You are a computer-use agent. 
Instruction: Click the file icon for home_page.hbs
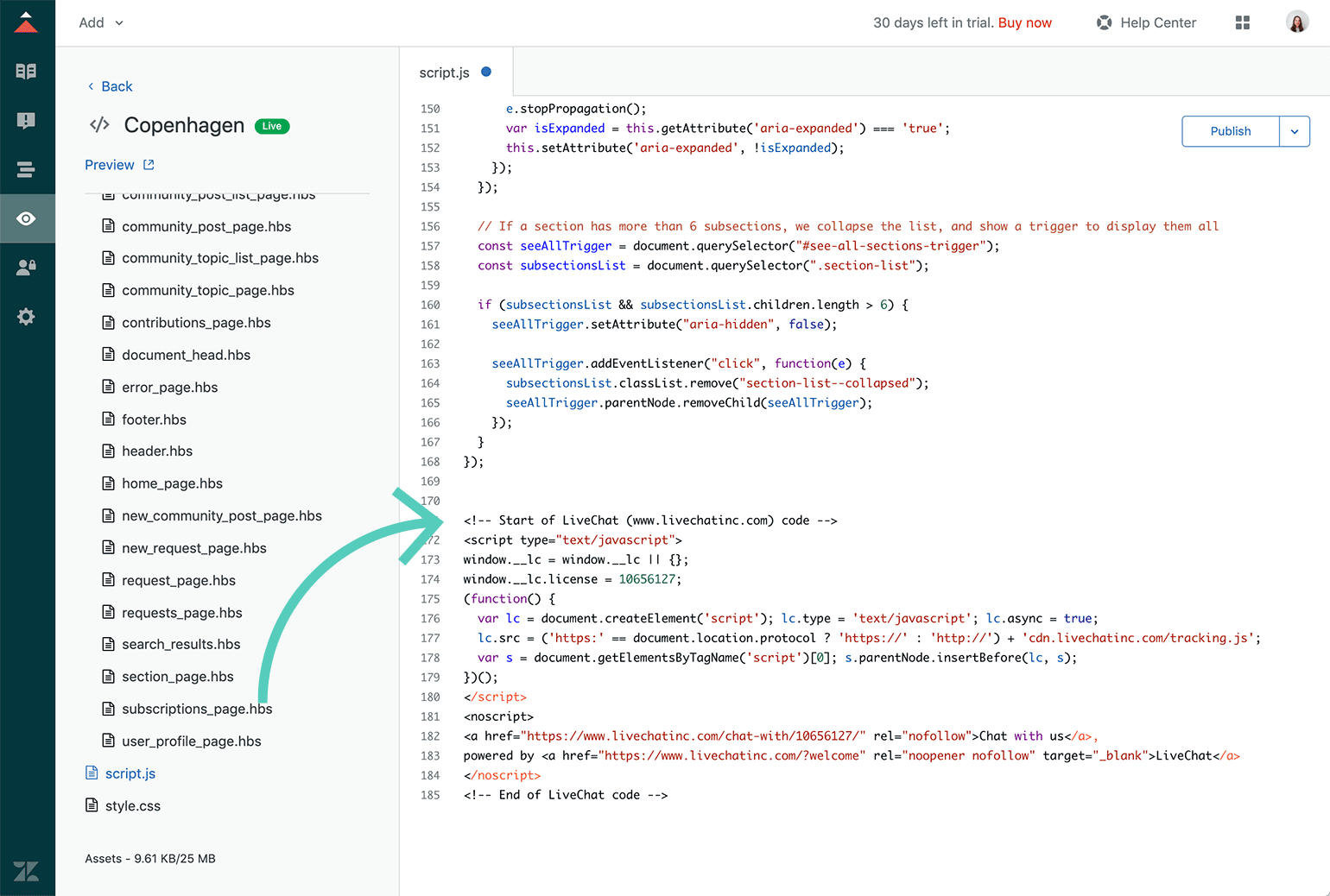click(108, 483)
